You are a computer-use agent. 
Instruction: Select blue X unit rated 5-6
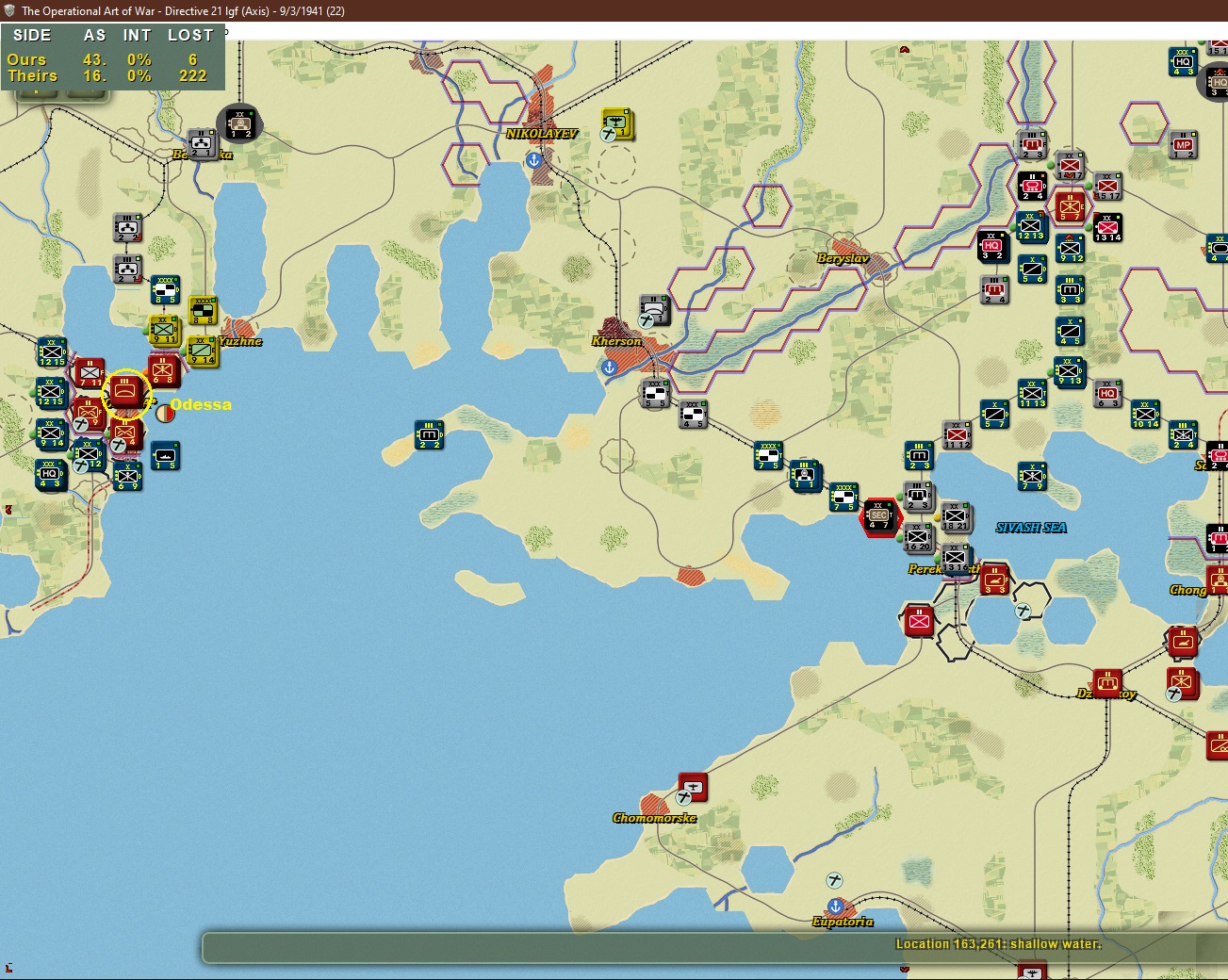pos(1032,270)
